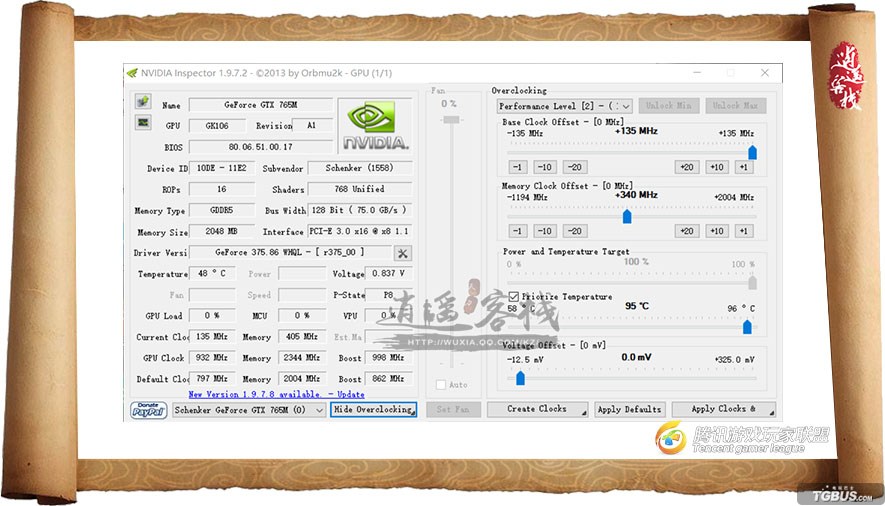Click +20 under Base Clock Offset
Image resolution: width=885 pixels, height=506 pixels.
[686, 167]
